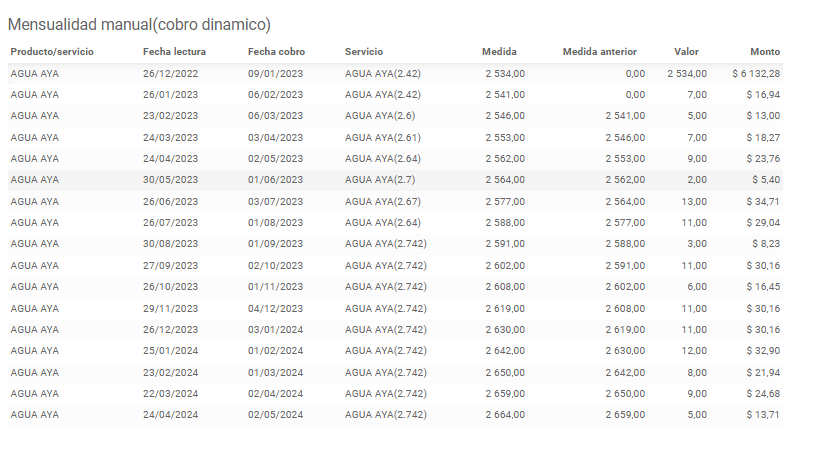The width and height of the screenshot is (818, 455).
Task: Click the reading date 22/03/2024
Action: pos(171,393)
